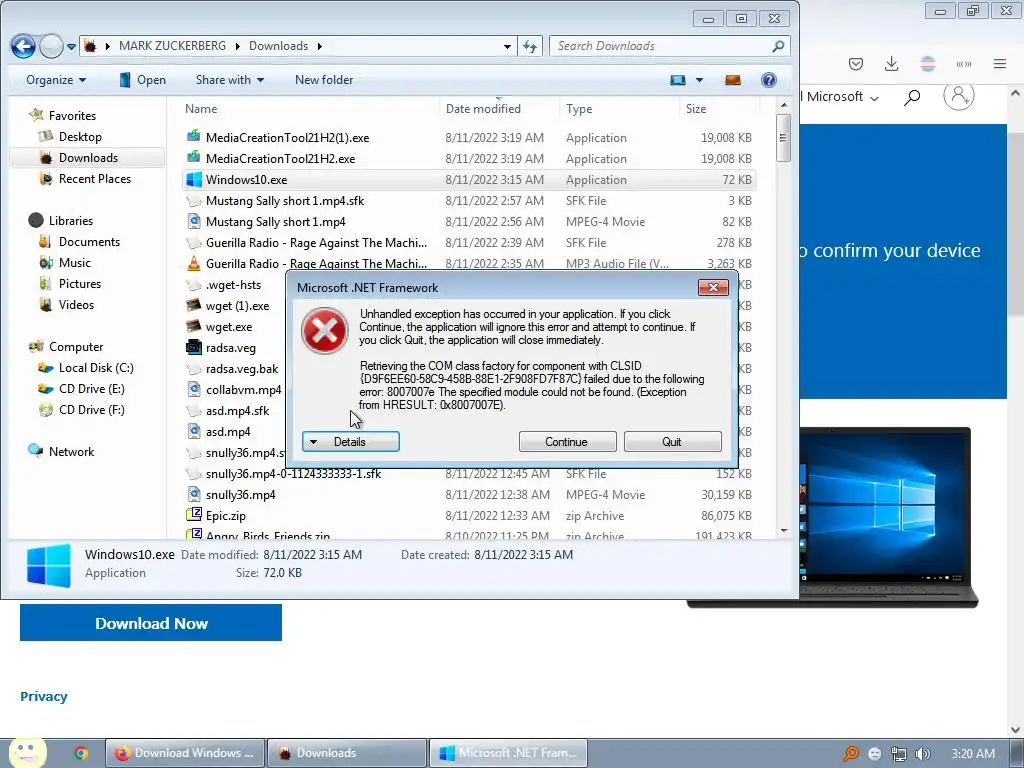
Task: Open the address bar history dropdown
Action: pyautogui.click(x=507, y=46)
